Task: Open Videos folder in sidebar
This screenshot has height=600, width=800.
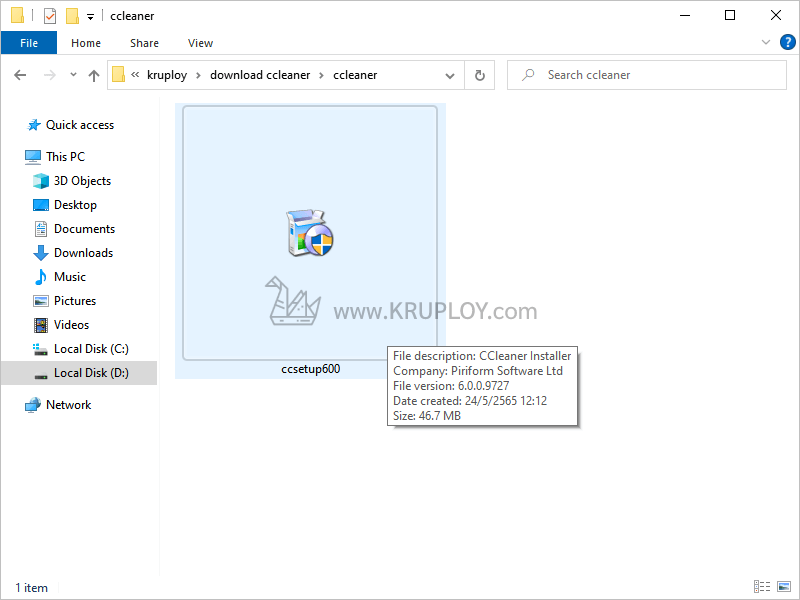Action: [x=71, y=324]
